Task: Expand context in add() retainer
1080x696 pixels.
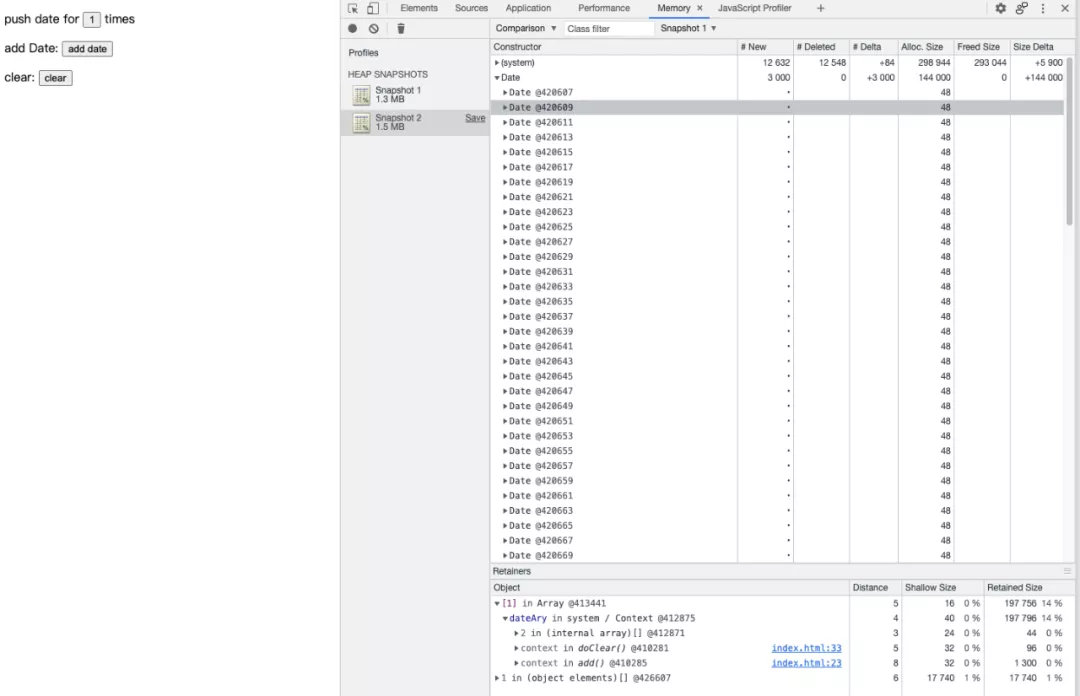Action: coord(517,664)
